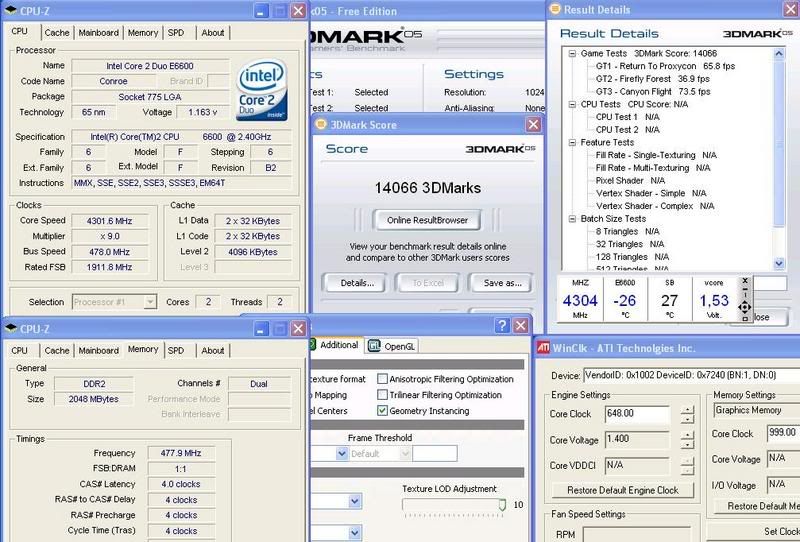Increase Core VDDCI with the up stepper arrow
This screenshot has height=542, width=800.
coord(687,460)
